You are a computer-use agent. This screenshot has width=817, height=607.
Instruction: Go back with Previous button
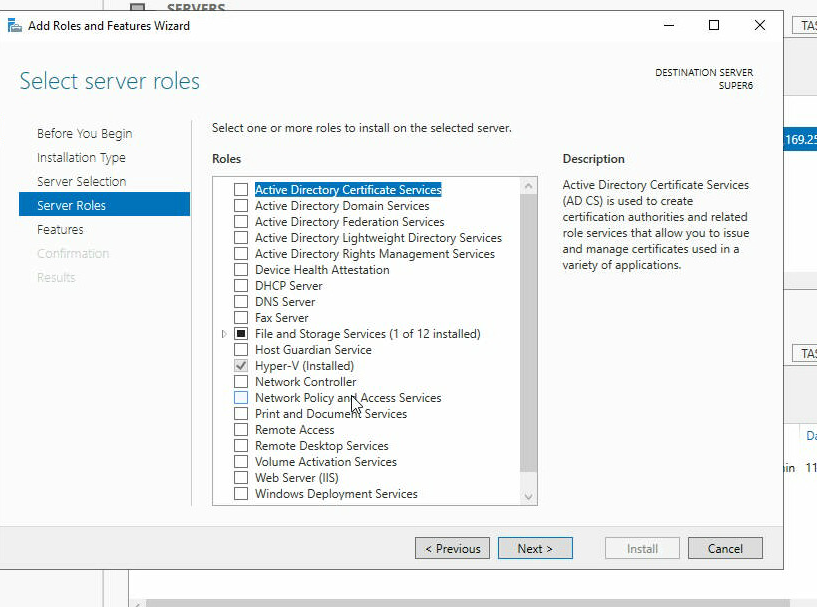click(452, 548)
